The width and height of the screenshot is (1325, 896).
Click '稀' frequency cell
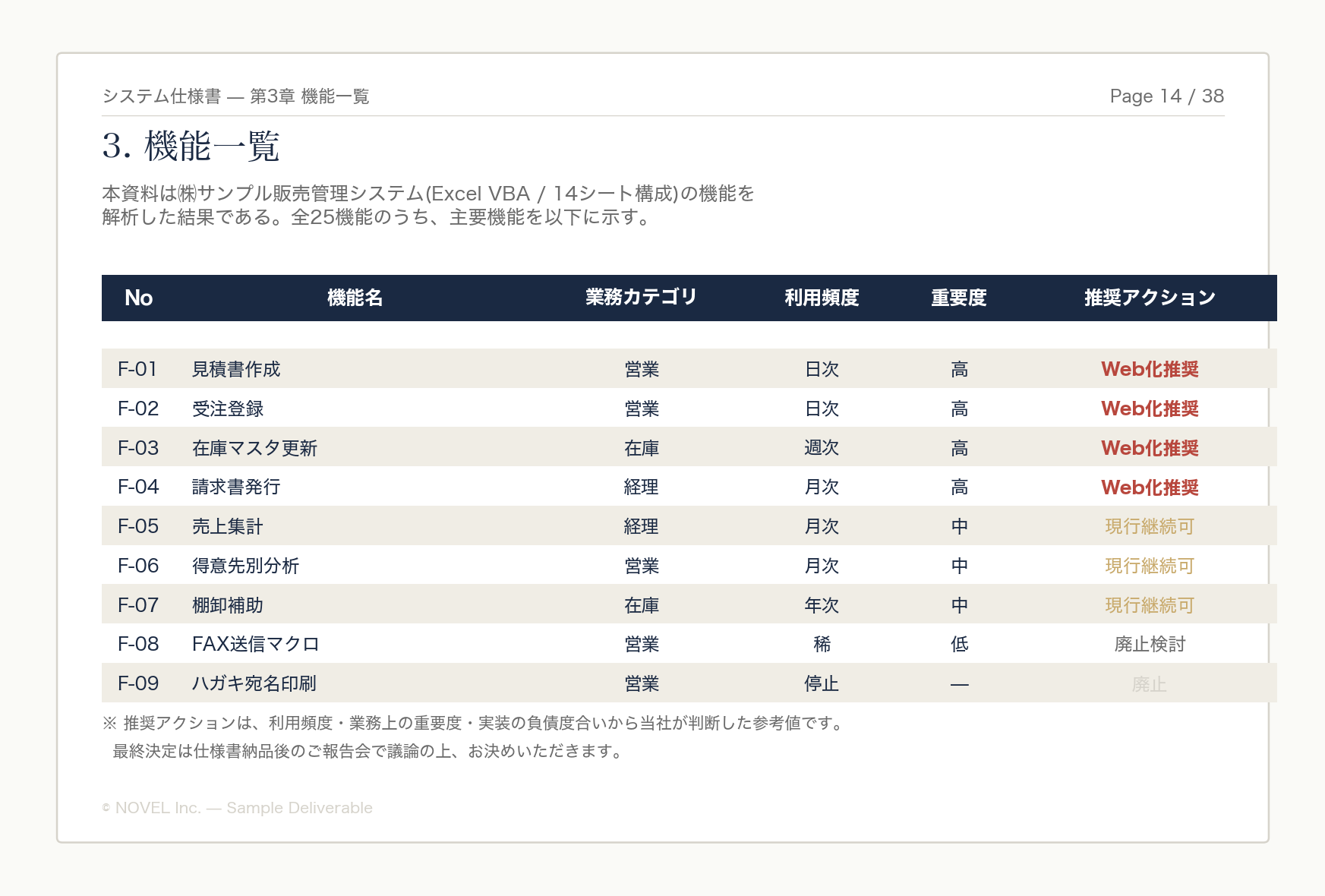tap(822, 644)
